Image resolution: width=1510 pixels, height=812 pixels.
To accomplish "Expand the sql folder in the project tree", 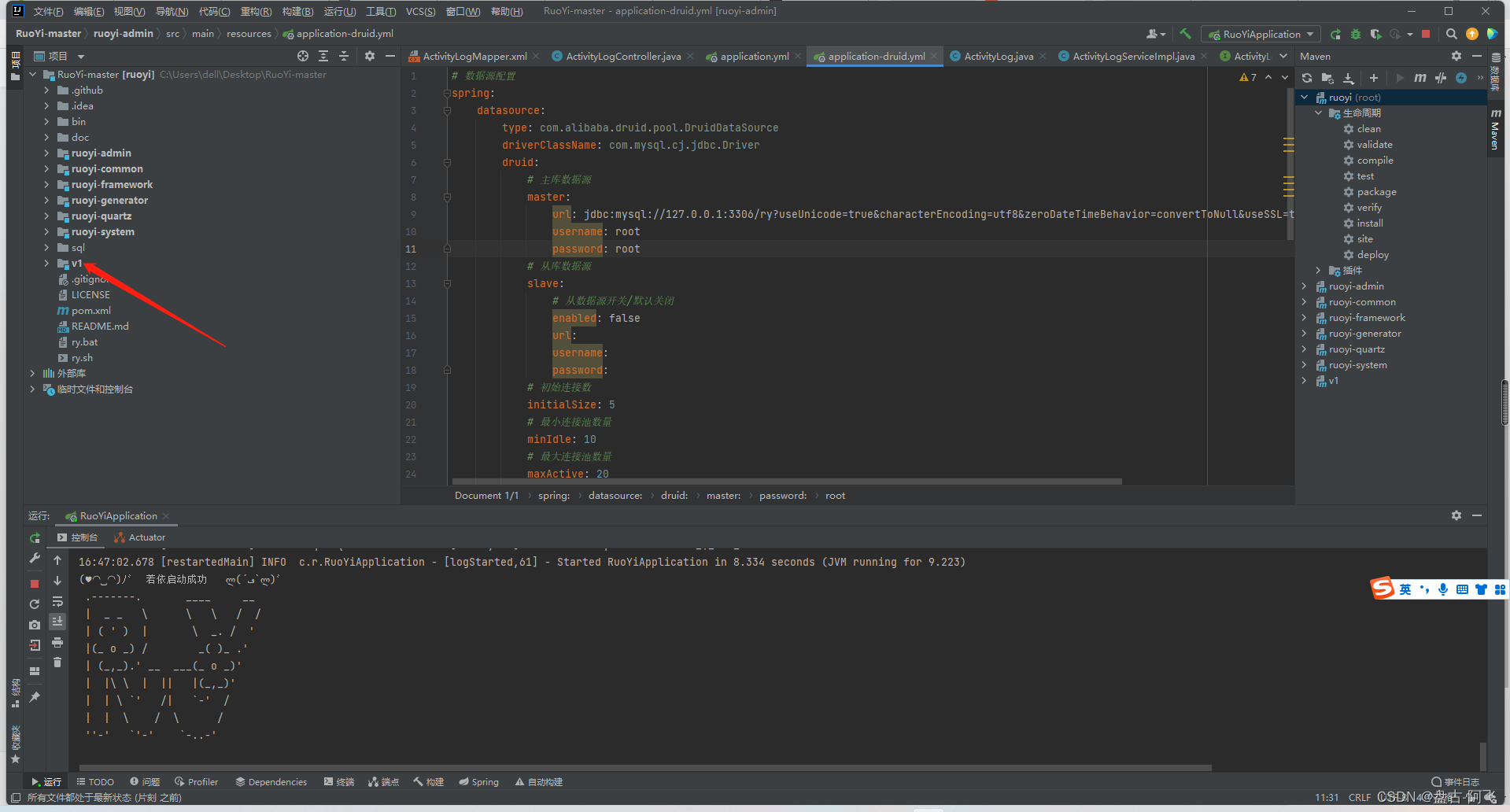I will pos(46,247).
